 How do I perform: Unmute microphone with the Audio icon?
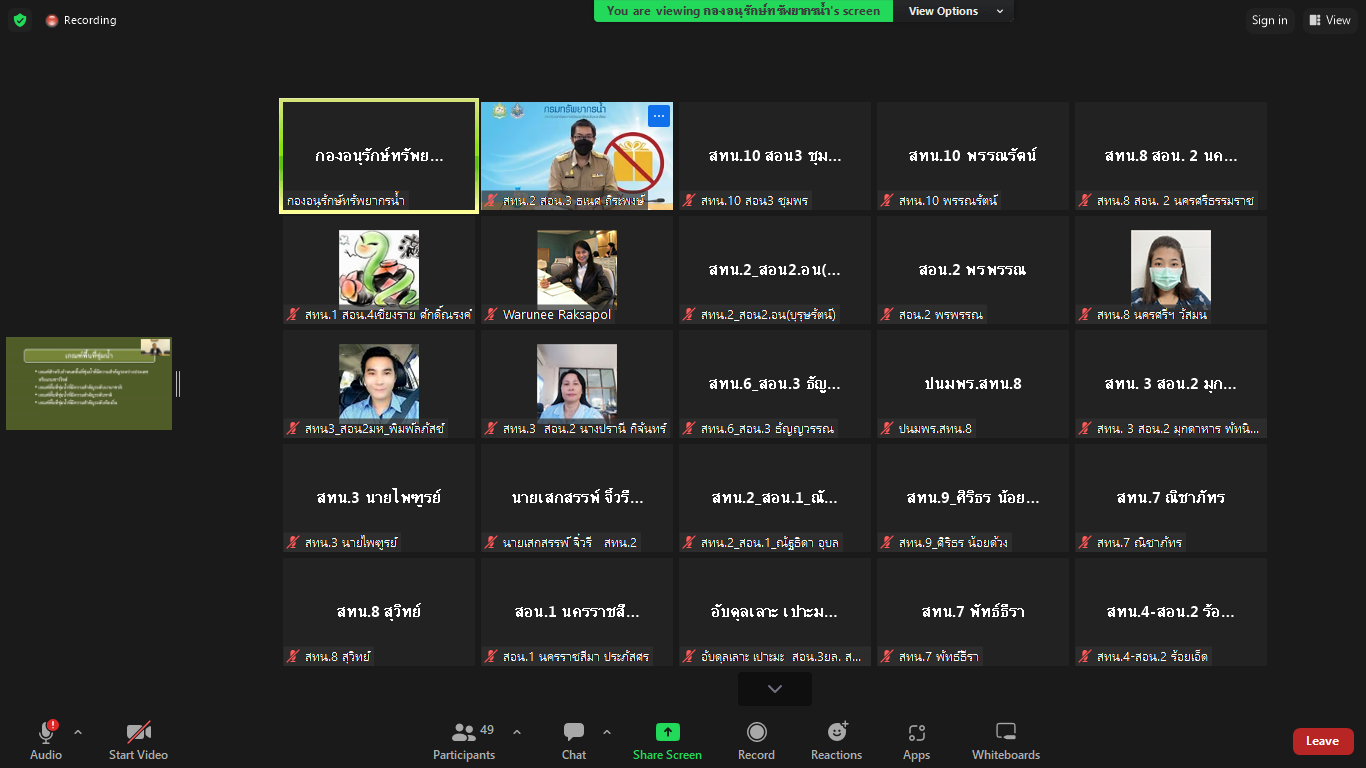tap(45, 733)
